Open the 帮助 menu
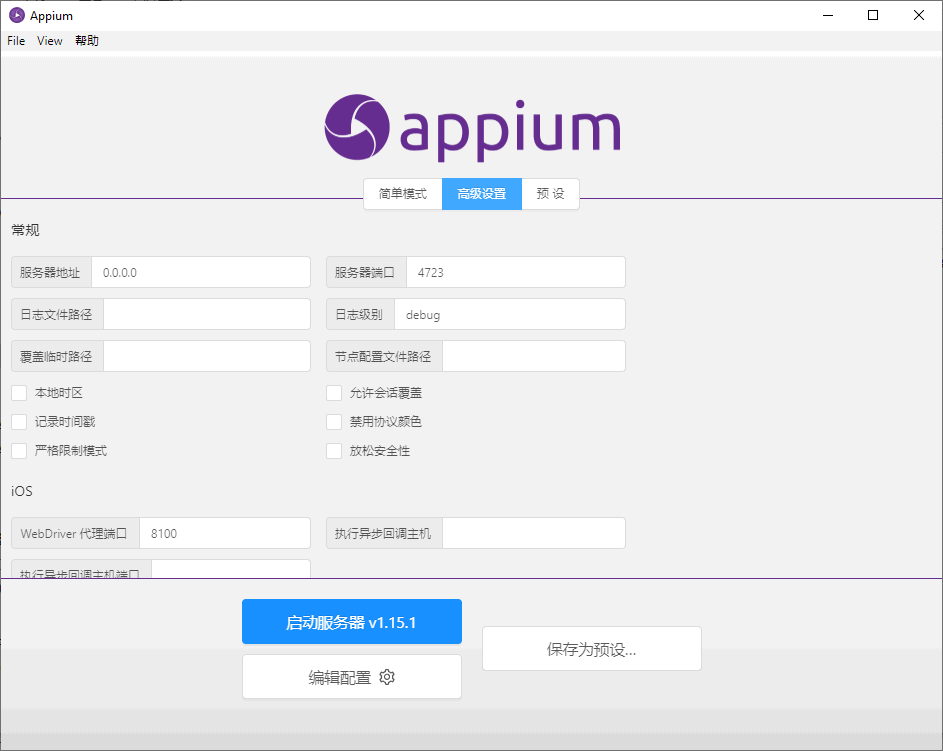Image resolution: width=943 pixels, height=751 pixels. (87, 41)
